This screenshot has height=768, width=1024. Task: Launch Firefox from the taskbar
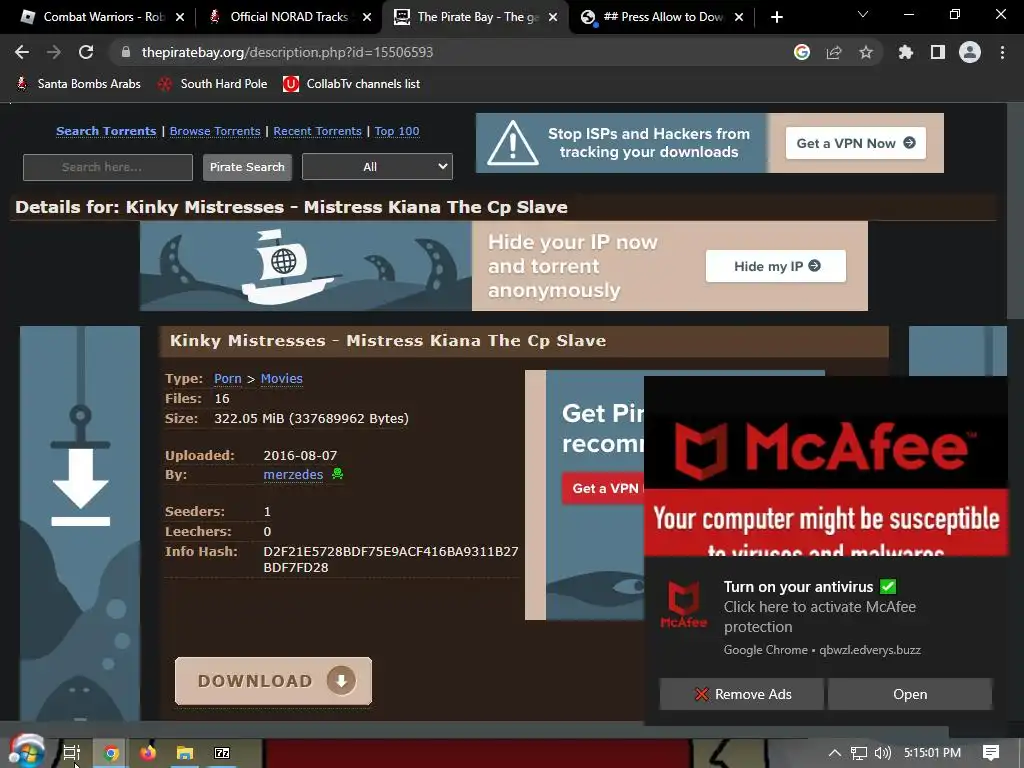[x=148, y=753]
